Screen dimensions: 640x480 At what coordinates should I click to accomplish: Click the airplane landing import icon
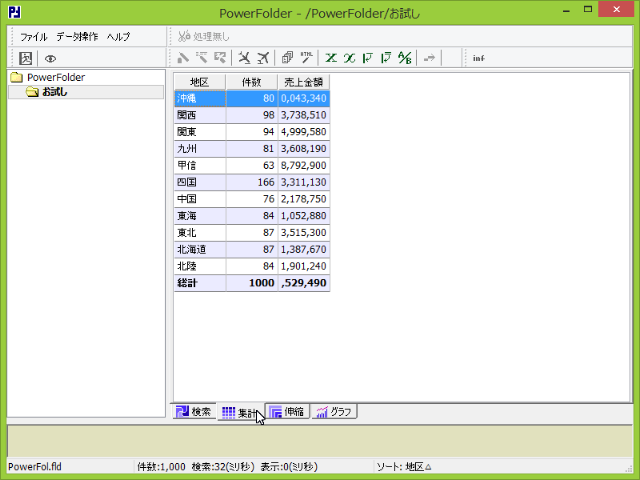tap(244, 58)
